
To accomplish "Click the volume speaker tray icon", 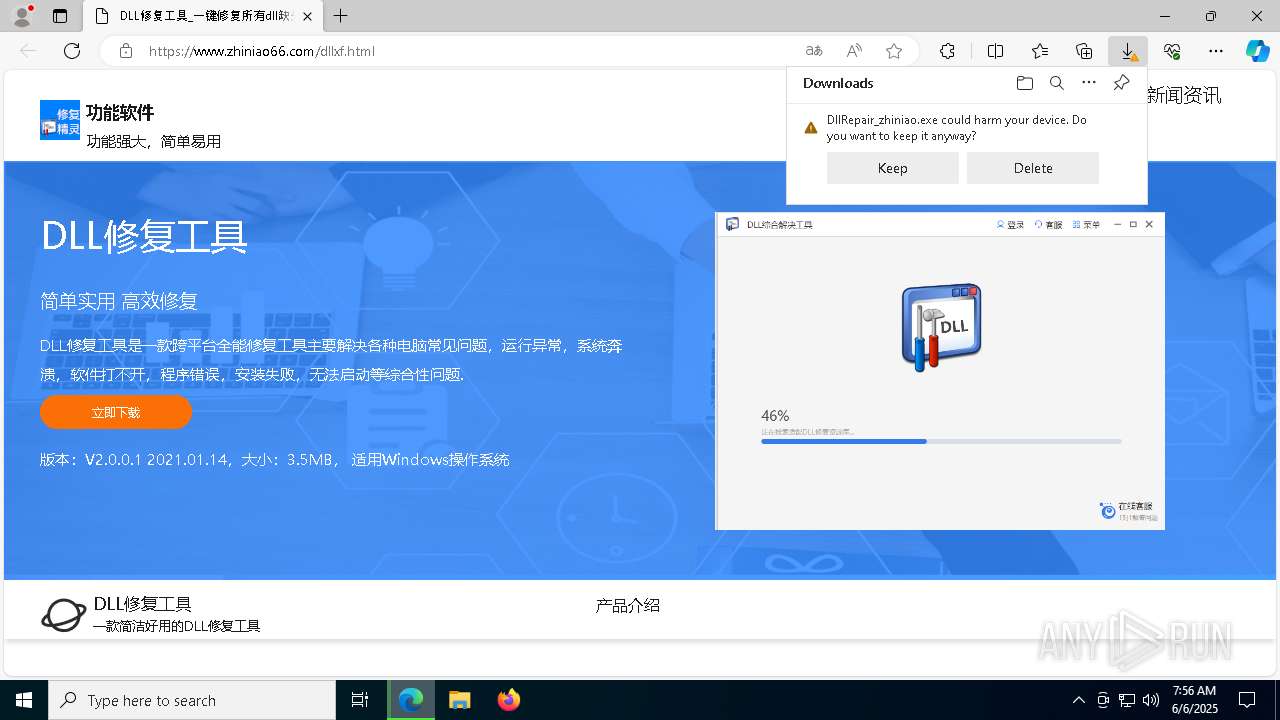I will coord(1150,700).
